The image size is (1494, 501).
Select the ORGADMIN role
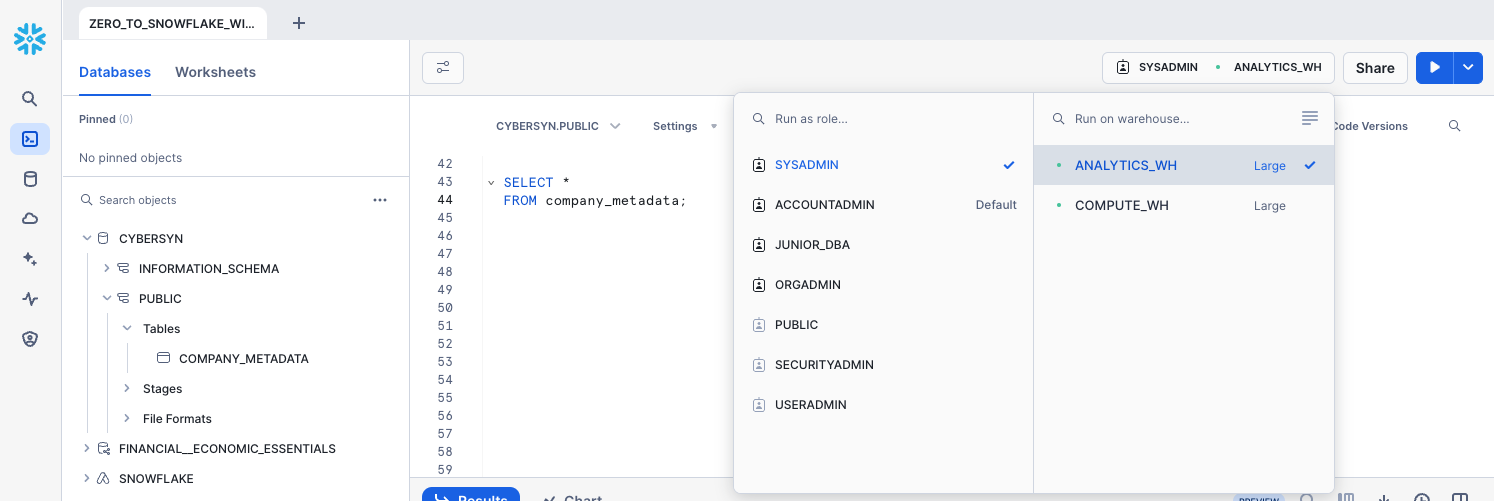883,285
